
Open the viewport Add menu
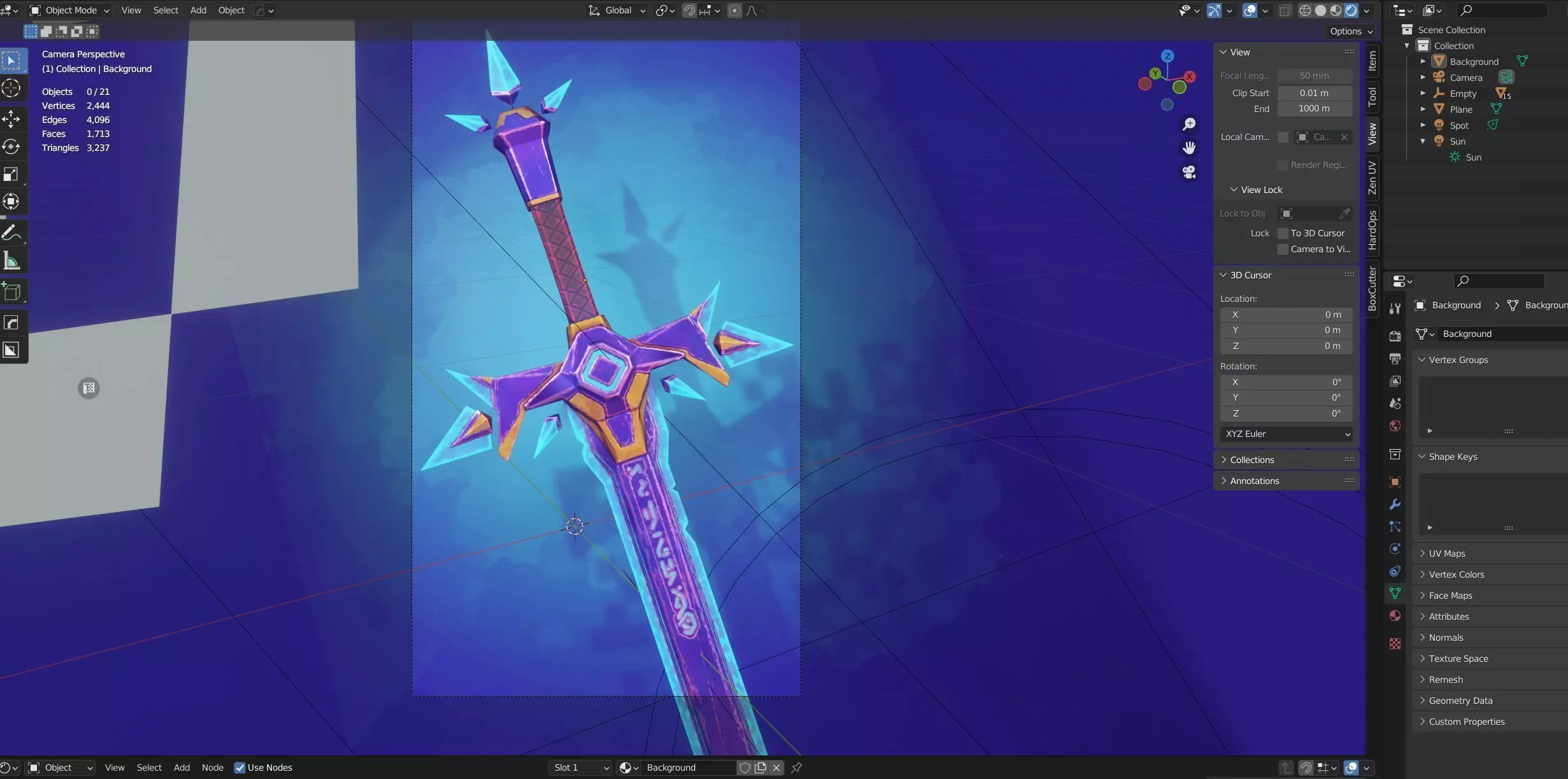(198, 10)
